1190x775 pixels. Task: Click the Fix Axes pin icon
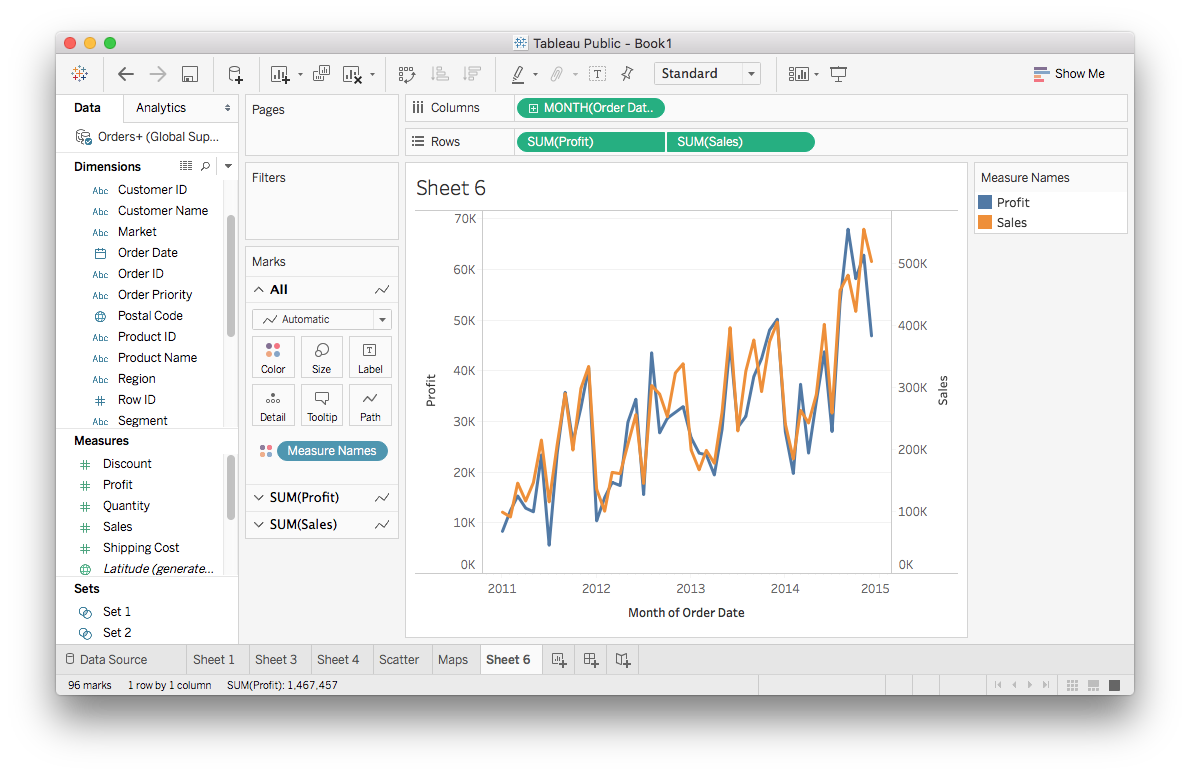point(627,74)
